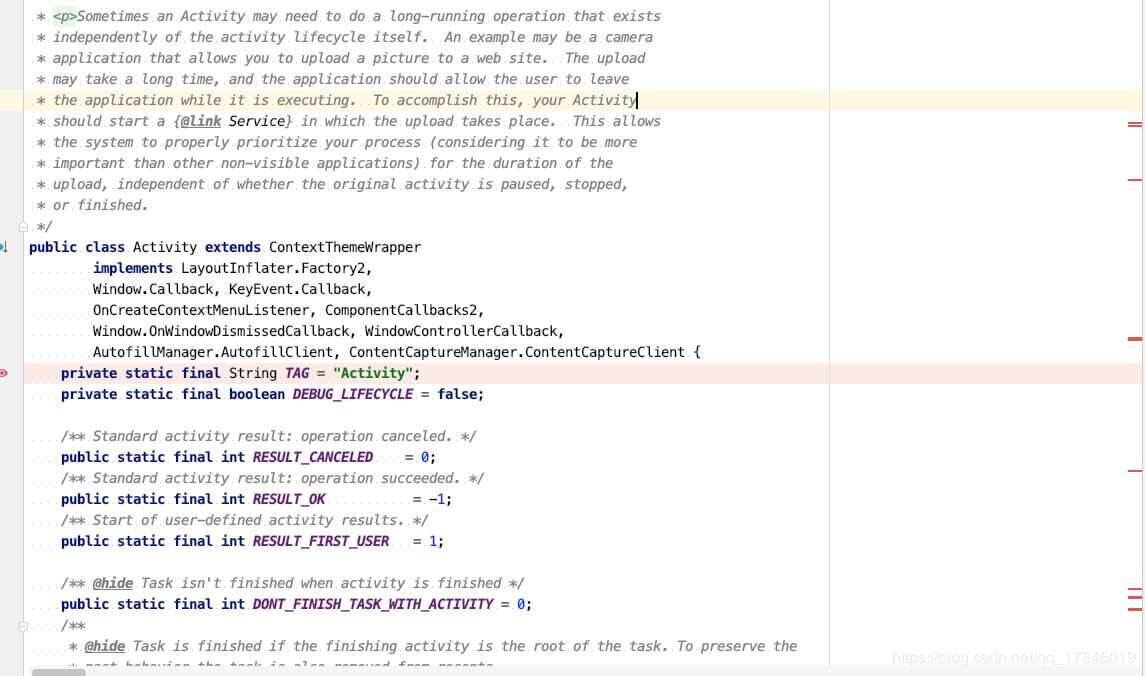The image size is (1145, 676).
Task: Click AutofillManager.AutofillClient in the implements list
Action: (x=212, y=353)
